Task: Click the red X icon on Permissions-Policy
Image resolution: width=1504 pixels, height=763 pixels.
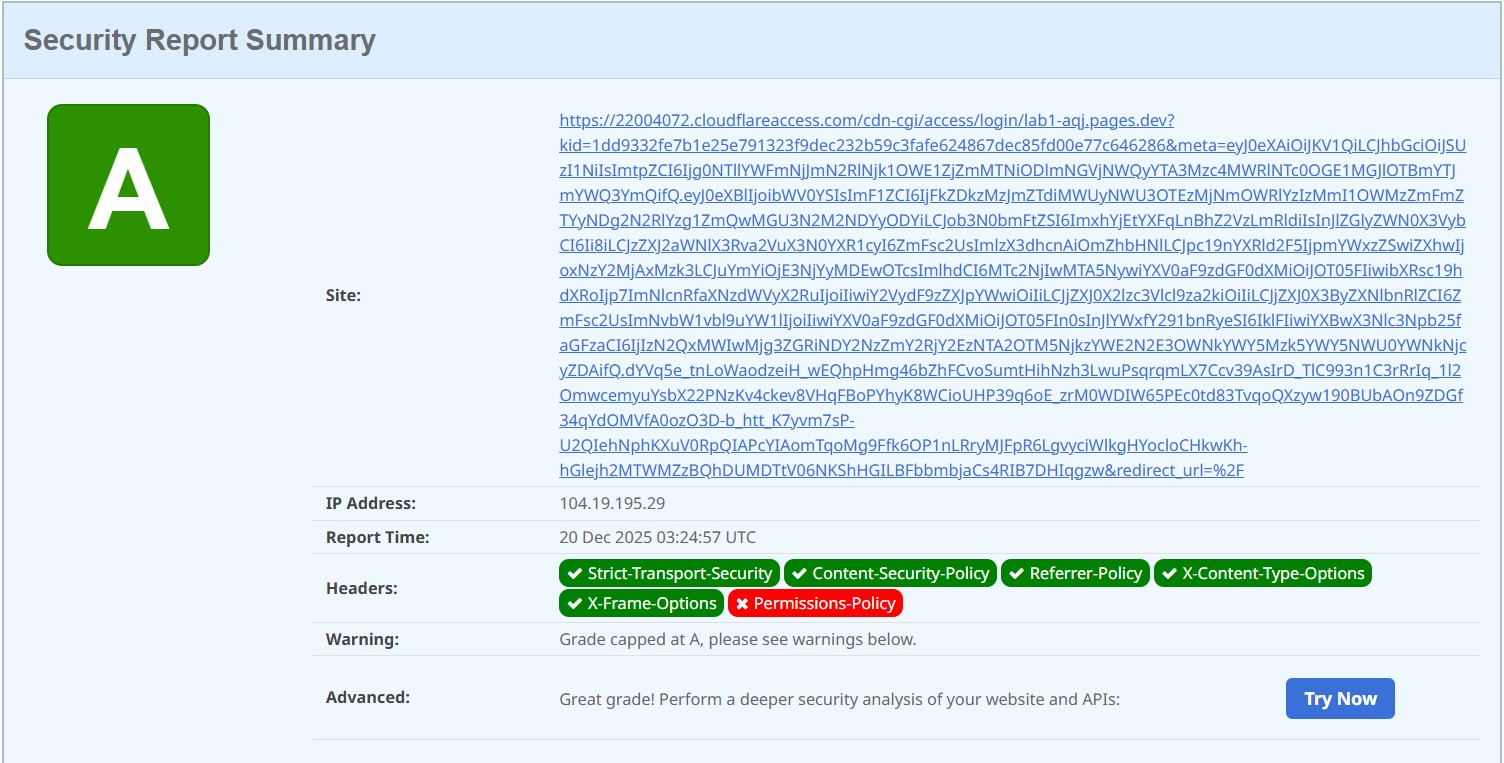Action: point(742,604)
